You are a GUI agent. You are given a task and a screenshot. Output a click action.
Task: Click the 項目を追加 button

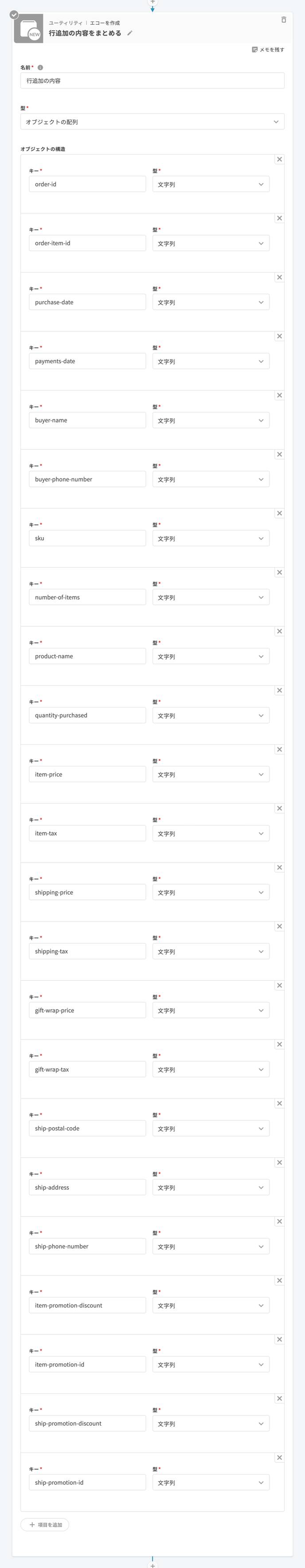point(45,1525)
